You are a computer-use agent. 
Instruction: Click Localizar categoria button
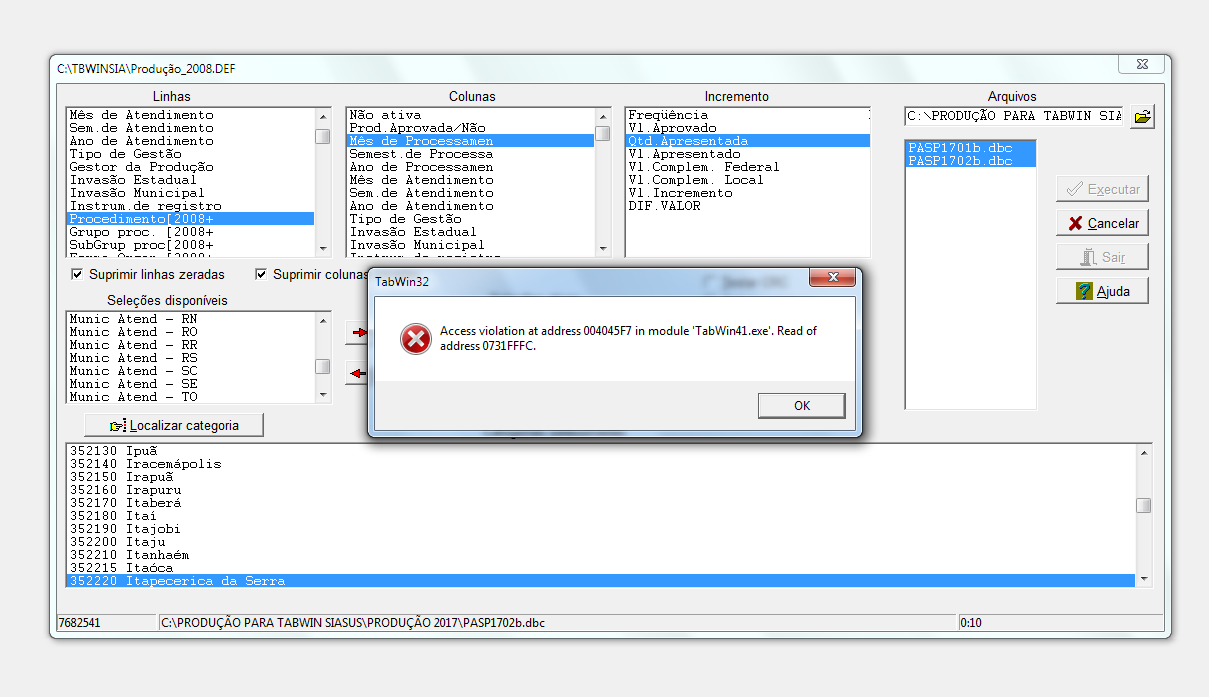tap(175, 425)
